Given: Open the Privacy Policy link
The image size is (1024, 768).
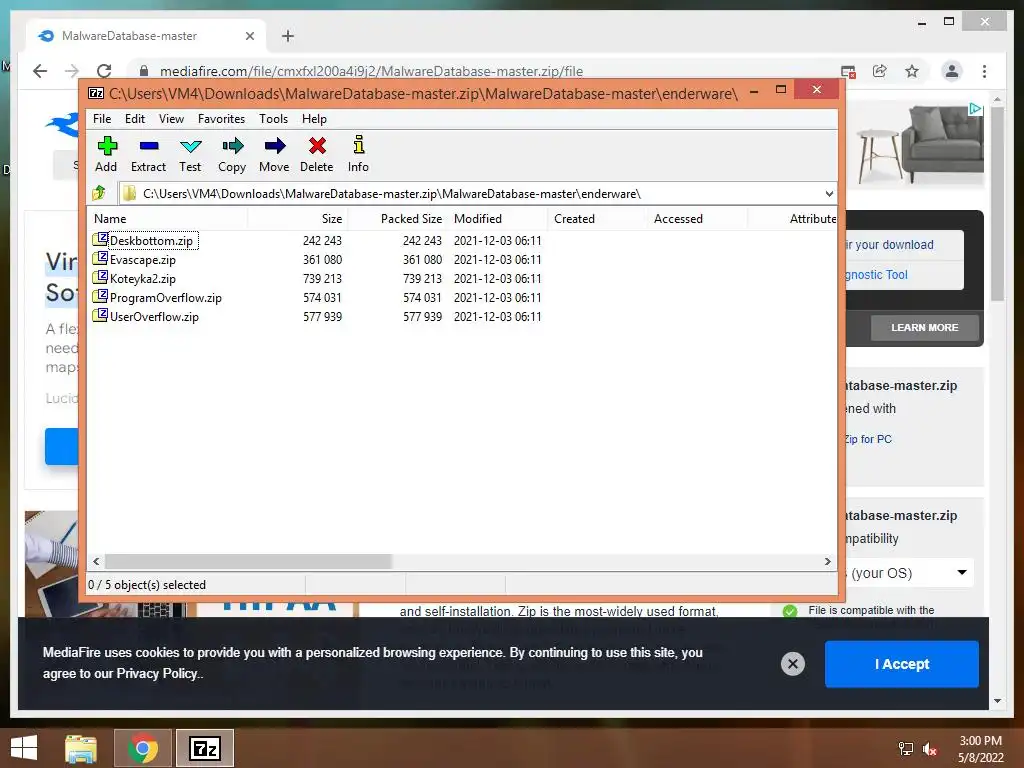Looking at the screenshot, I should click(x=157, y=673).
